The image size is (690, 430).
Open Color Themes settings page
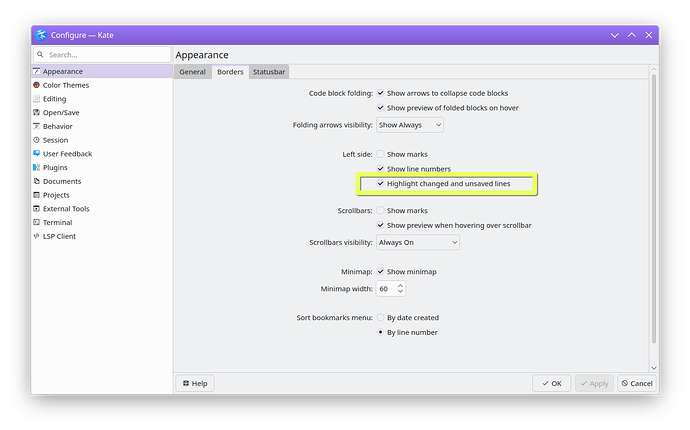102,85
